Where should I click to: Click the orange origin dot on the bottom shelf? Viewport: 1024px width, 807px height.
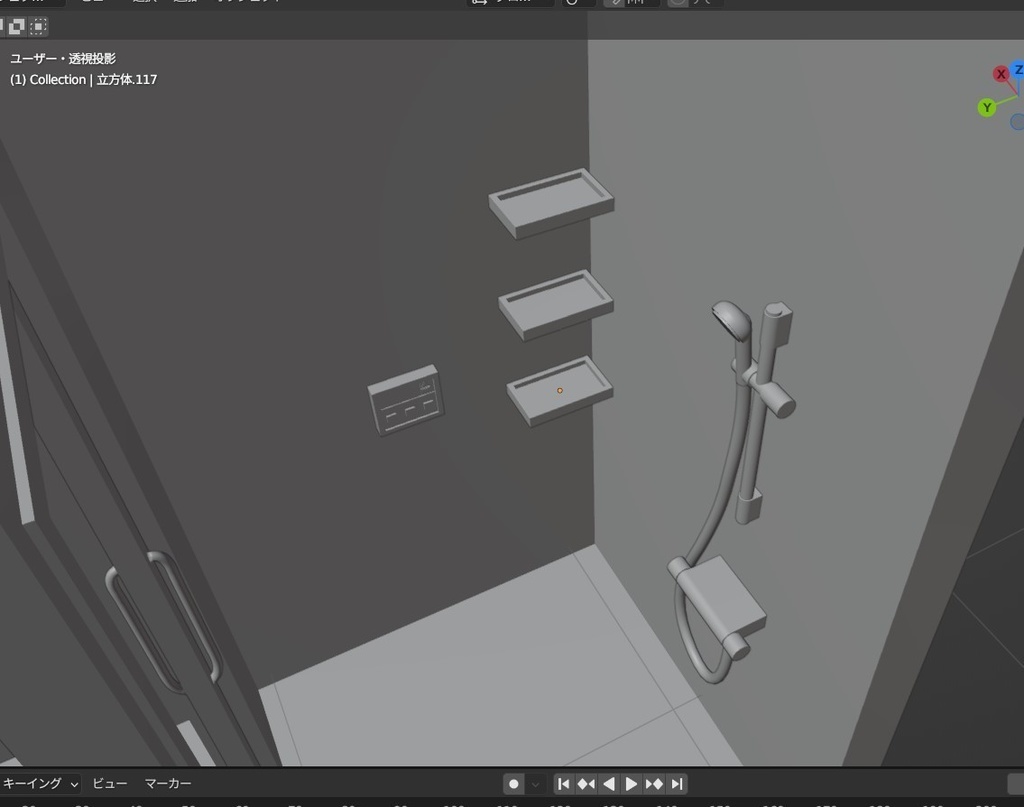point(560,390)
